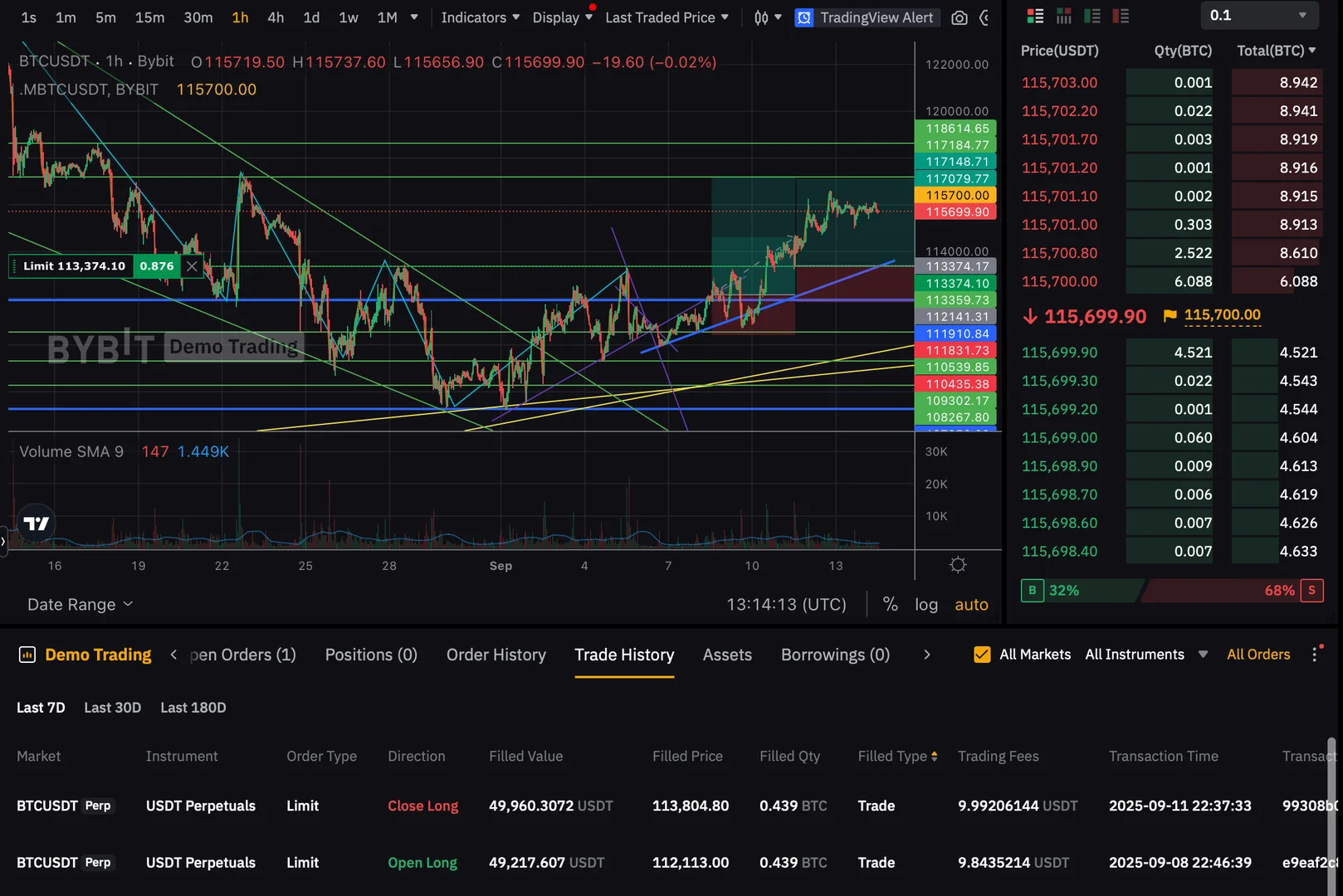1343x896 pixels.
Task: Switch to the Positions (0) tab
Action: (x=371, y=655)
